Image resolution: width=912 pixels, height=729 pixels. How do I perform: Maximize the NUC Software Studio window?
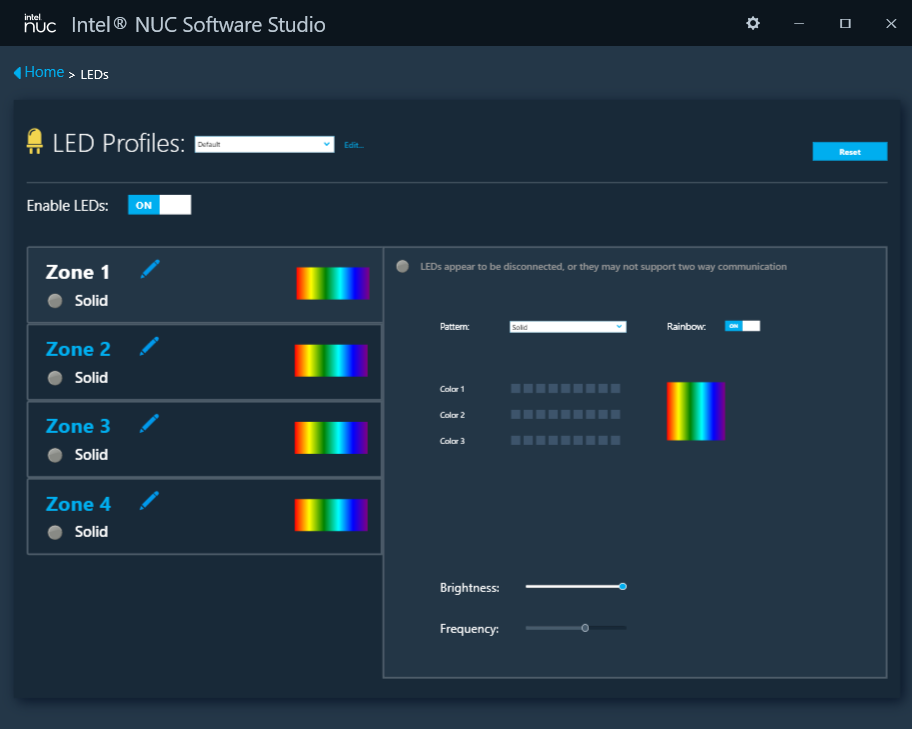pyautogui.click(x=845, y=23)
